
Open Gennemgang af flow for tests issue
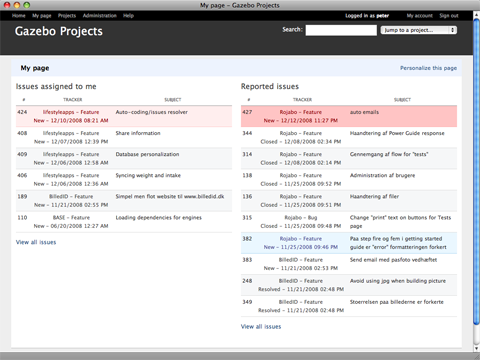click(x=389, y=154)
